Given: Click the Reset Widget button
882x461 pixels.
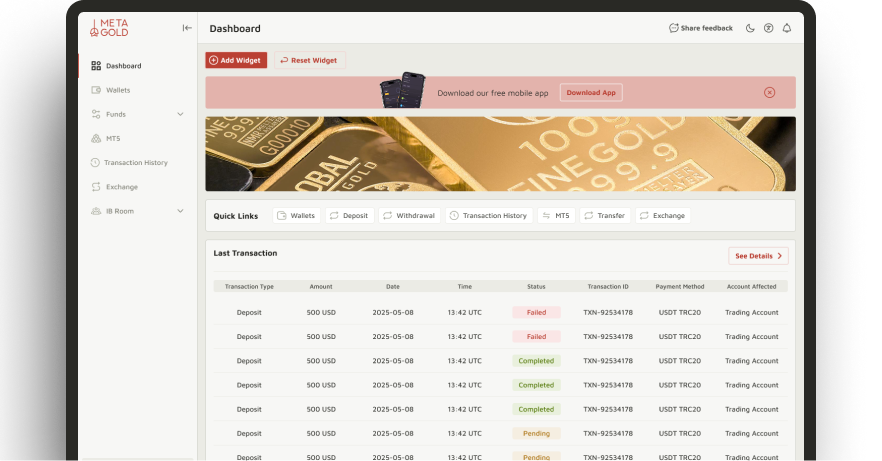Looking at the screenshot, I should [309, 60].
